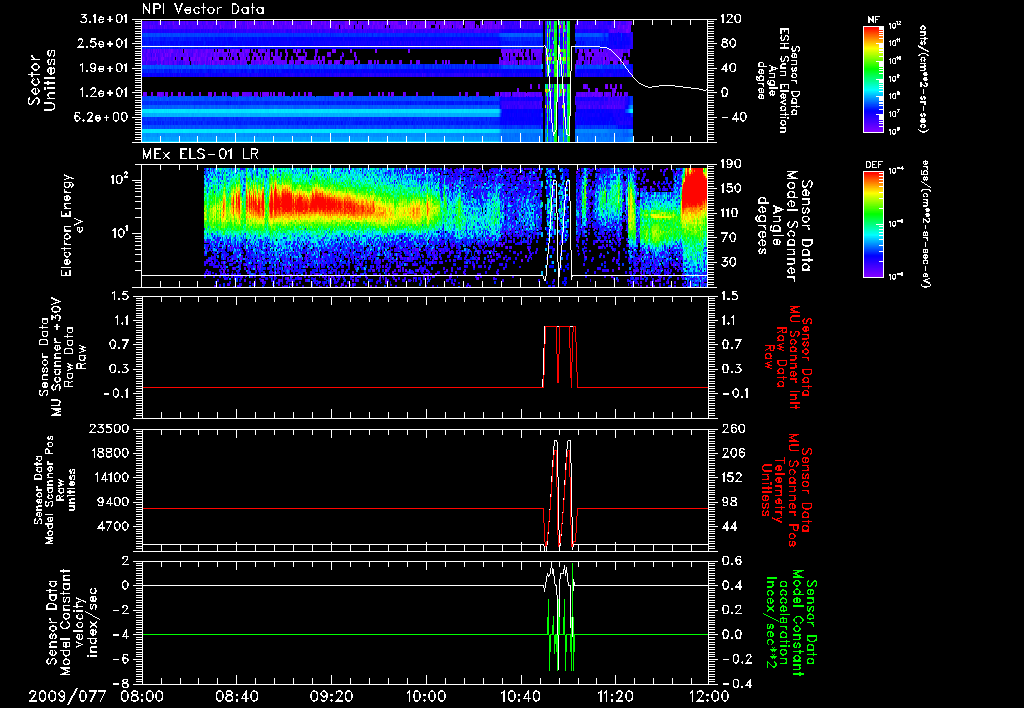Click the '3.1e+01' sector tick value
The image size is (1024, 708).
tap(105, 19)
